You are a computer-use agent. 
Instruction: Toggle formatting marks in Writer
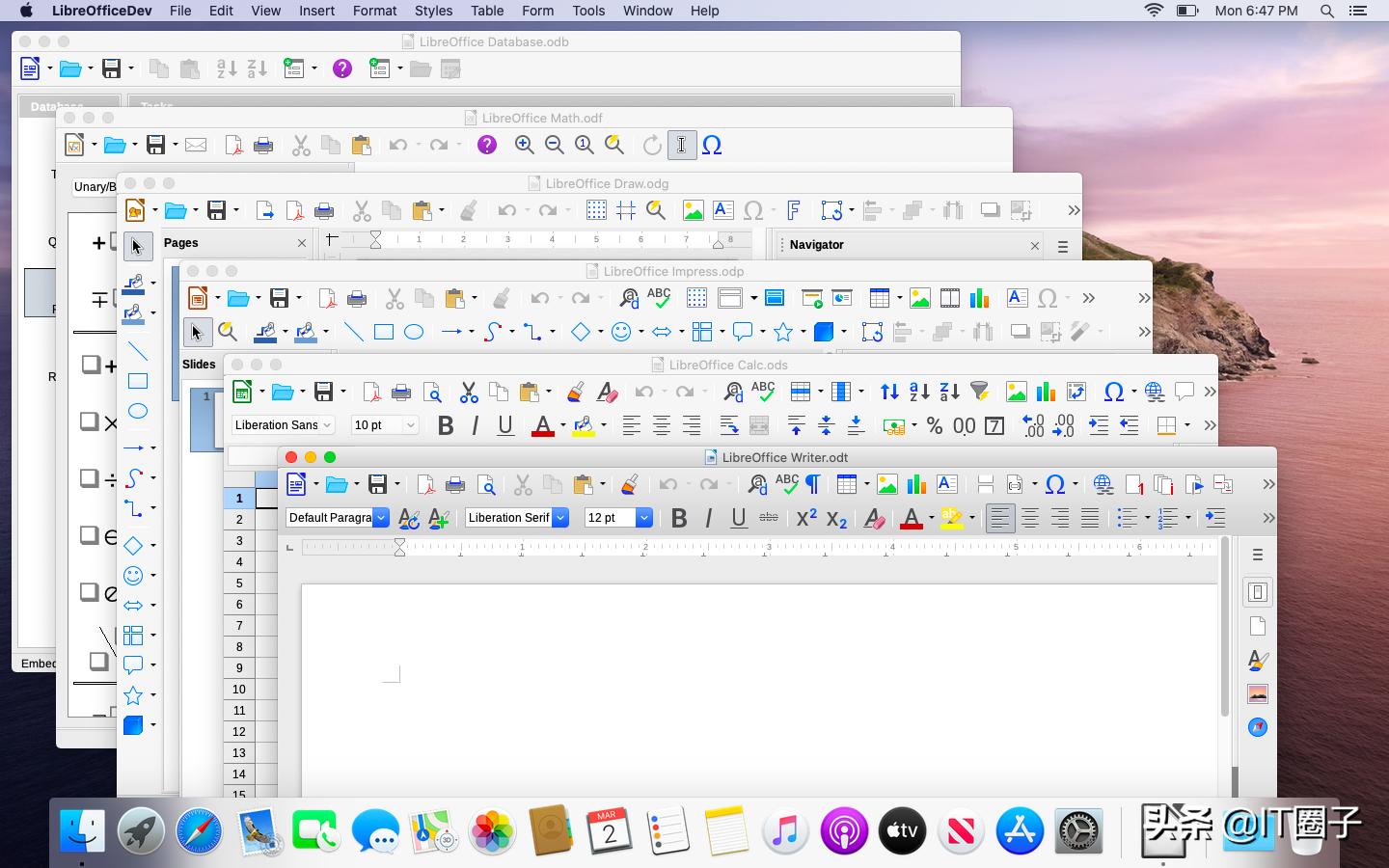(813, 484)
